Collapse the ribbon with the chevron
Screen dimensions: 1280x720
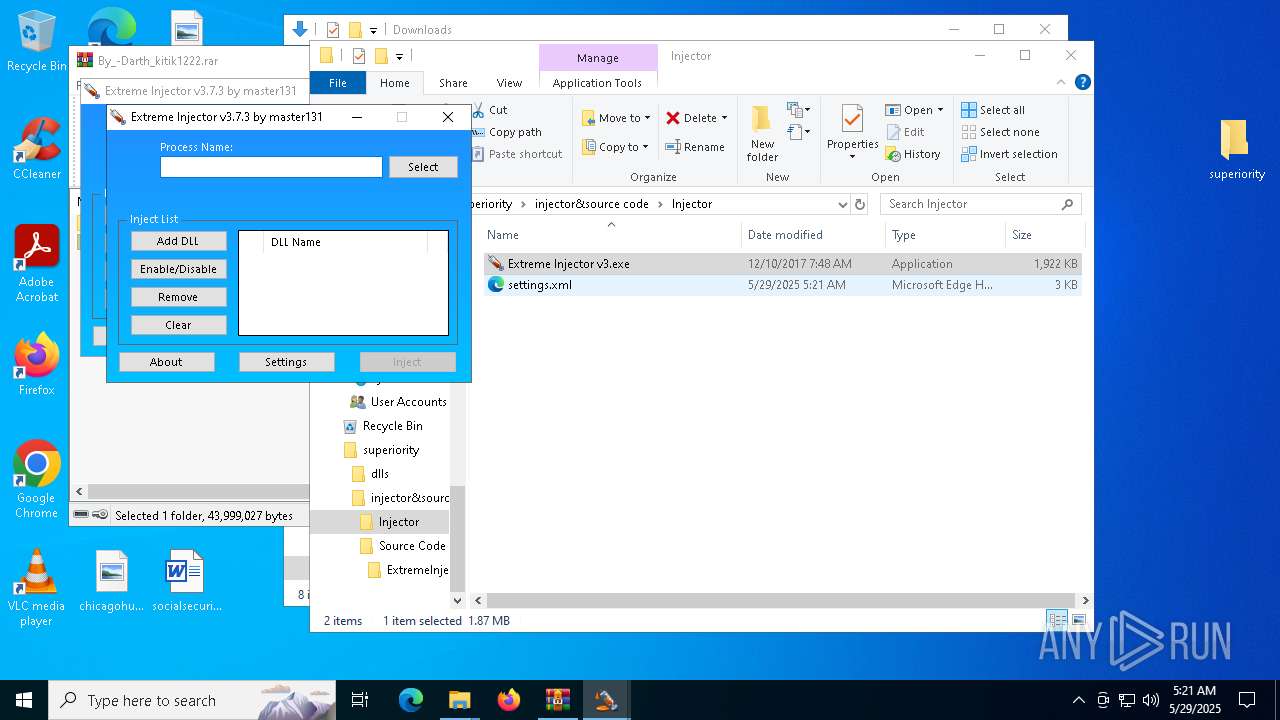1061,82
